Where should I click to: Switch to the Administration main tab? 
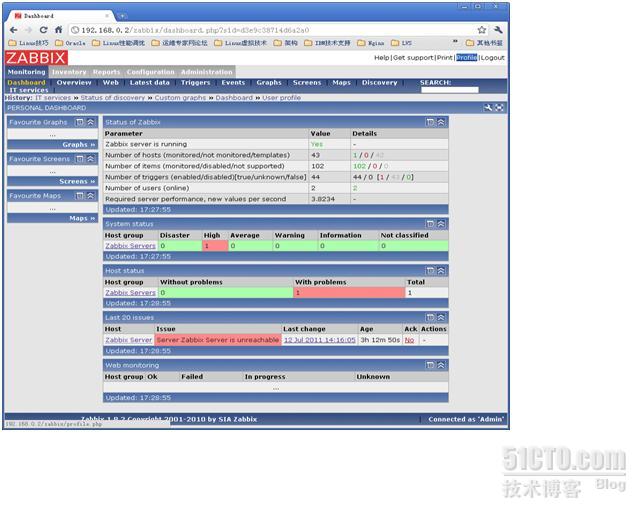pyautogui.click(x=207, y=72)
